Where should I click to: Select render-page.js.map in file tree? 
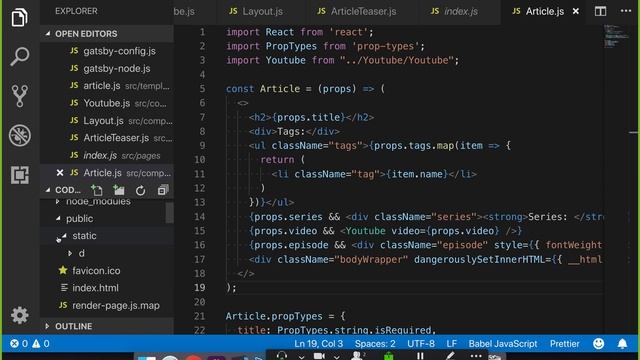point(116,305)
